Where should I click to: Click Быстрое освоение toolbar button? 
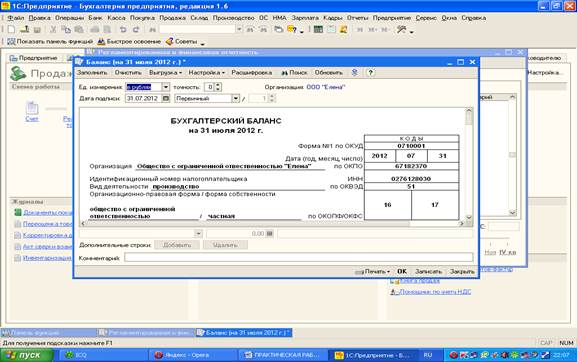point(129,42)
